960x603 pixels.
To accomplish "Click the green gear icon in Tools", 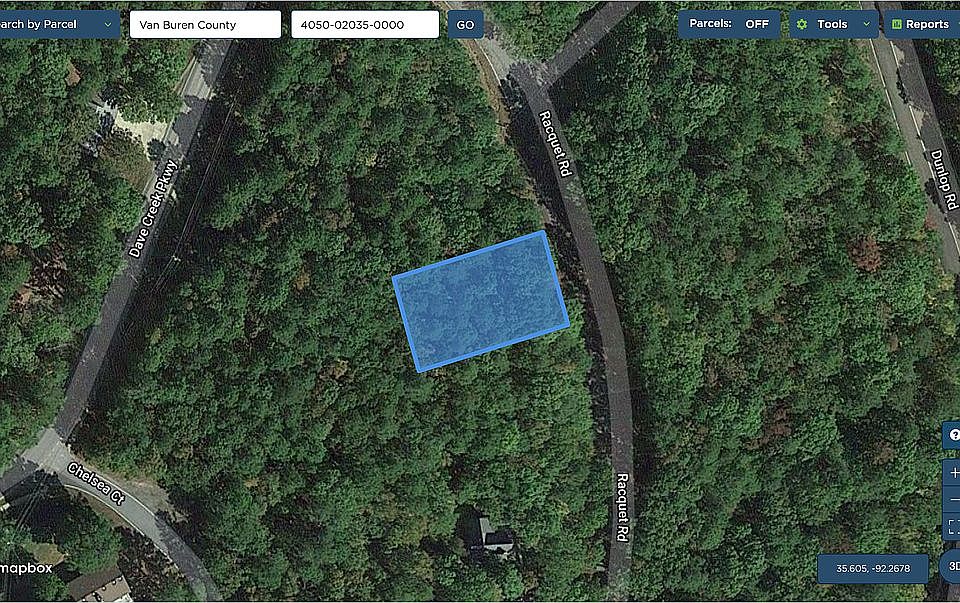I will click(x=801, y=24).
